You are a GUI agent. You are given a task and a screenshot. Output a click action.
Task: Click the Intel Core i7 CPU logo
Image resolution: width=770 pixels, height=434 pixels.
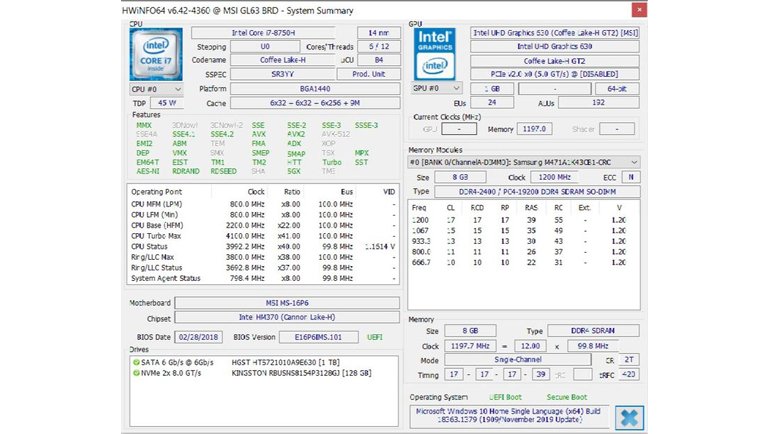tap(156, 54)
